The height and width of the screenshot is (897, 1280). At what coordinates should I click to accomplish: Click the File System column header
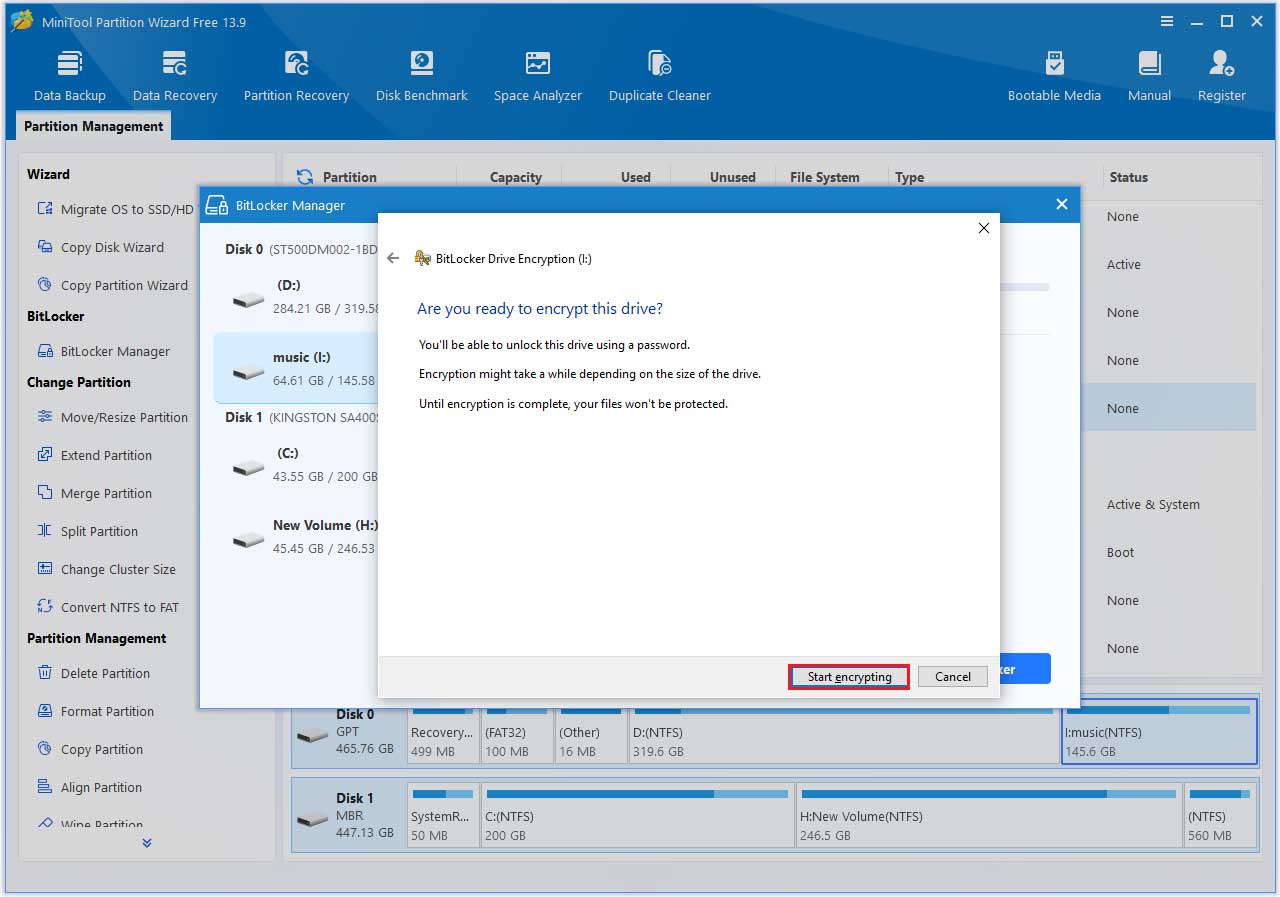pos(825,177)
